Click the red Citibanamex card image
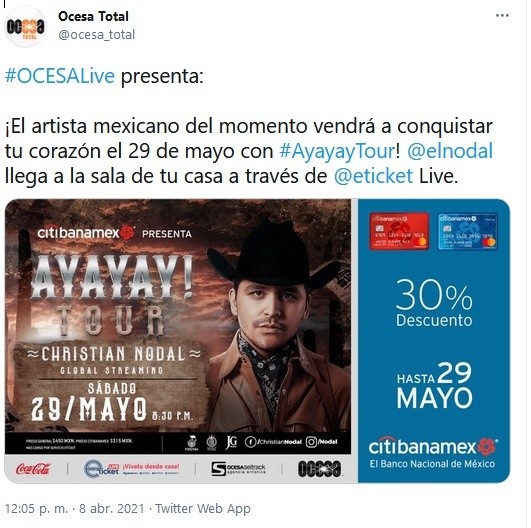 [399, 231]
